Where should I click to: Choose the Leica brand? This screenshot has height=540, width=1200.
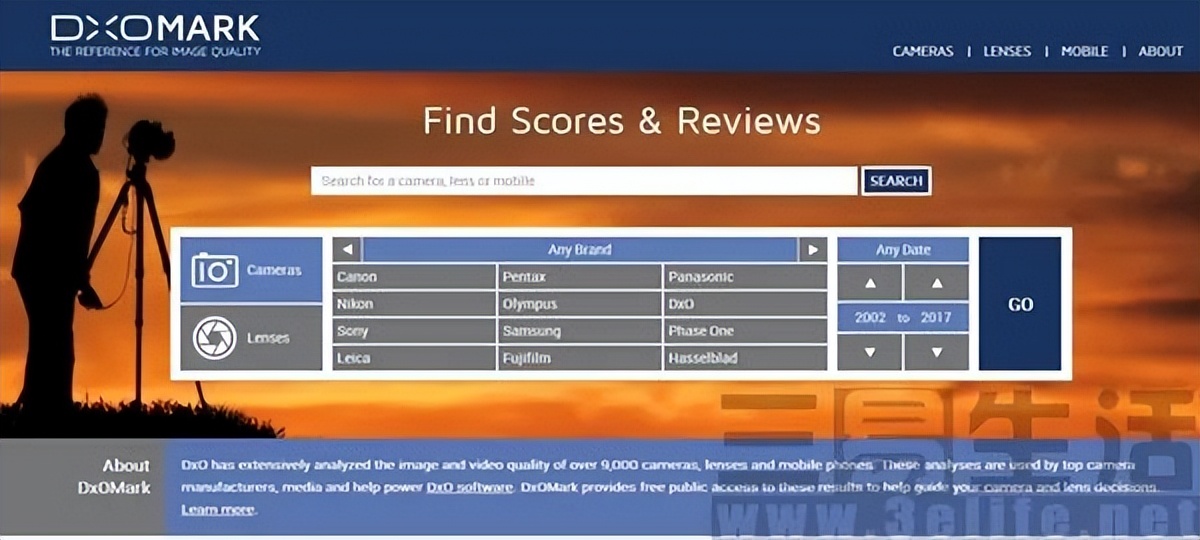(413, 358)
